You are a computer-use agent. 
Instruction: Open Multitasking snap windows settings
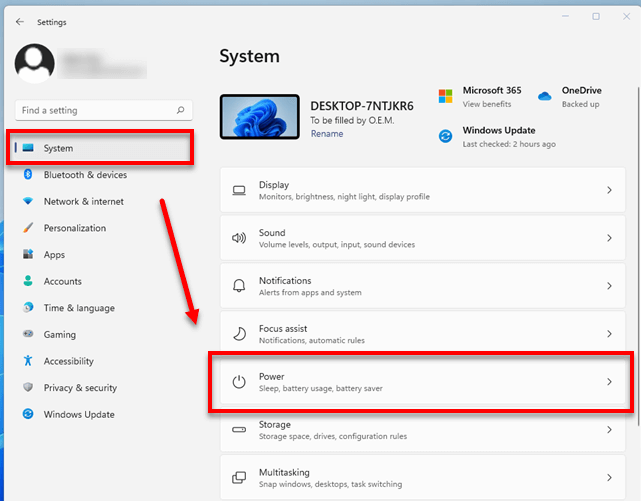[423, 477]
